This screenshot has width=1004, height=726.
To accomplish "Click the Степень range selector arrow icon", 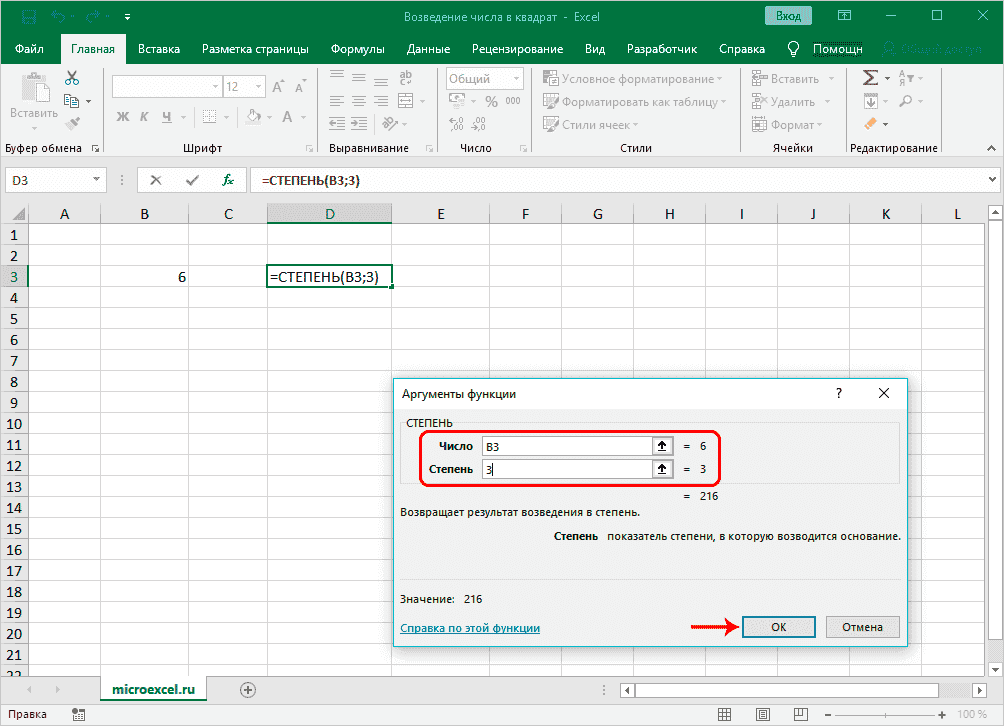I will click(x=661, y=469).
